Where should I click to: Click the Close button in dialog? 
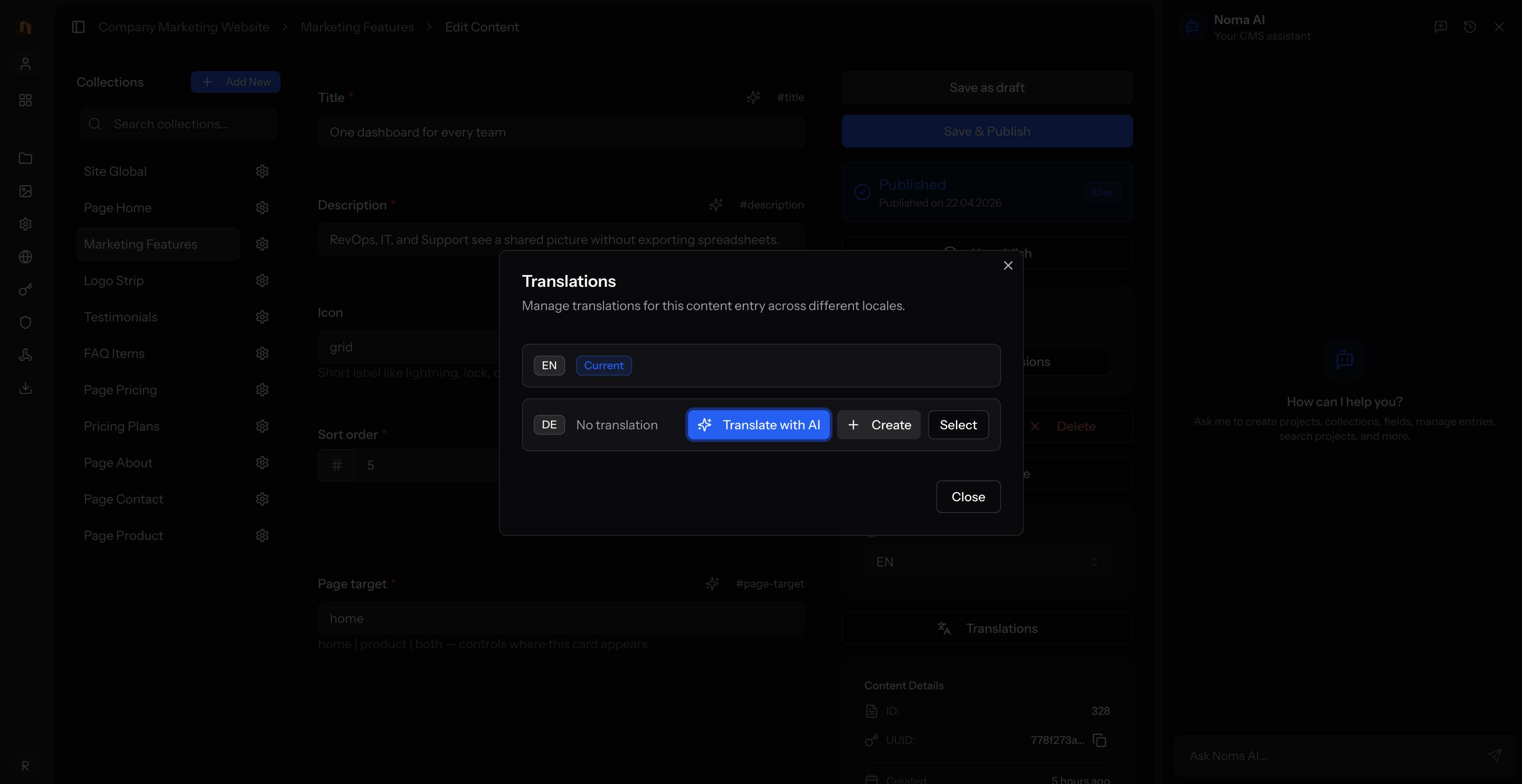click(968, 497)
